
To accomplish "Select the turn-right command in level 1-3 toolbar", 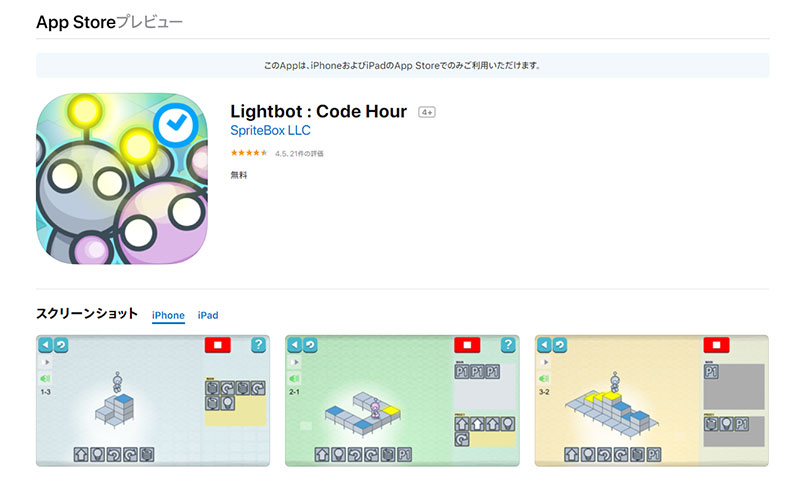I will tap(130, 454).
